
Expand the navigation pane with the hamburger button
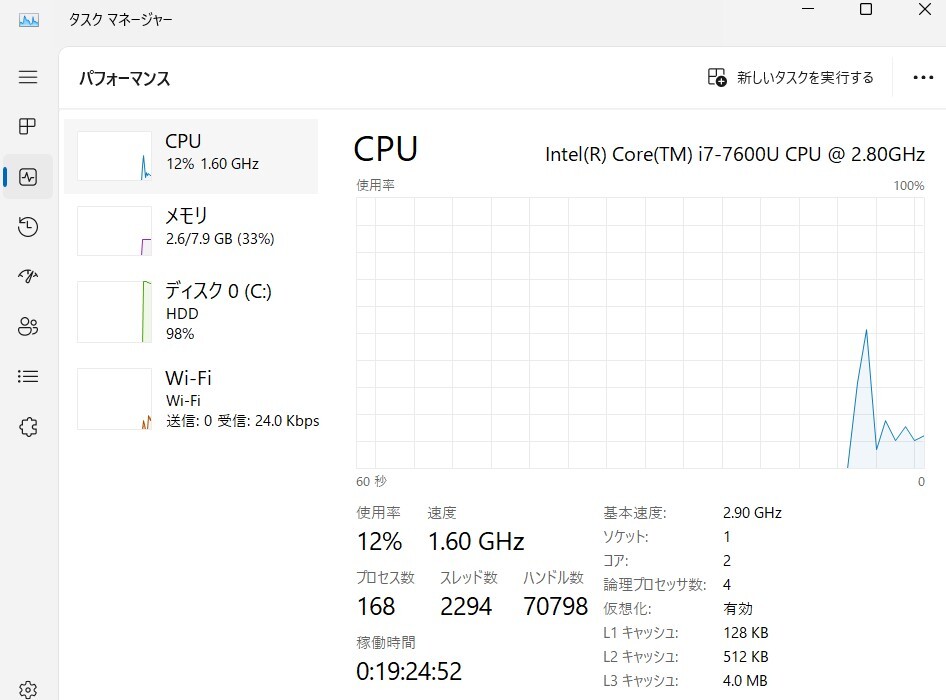(x=28, y=76)
